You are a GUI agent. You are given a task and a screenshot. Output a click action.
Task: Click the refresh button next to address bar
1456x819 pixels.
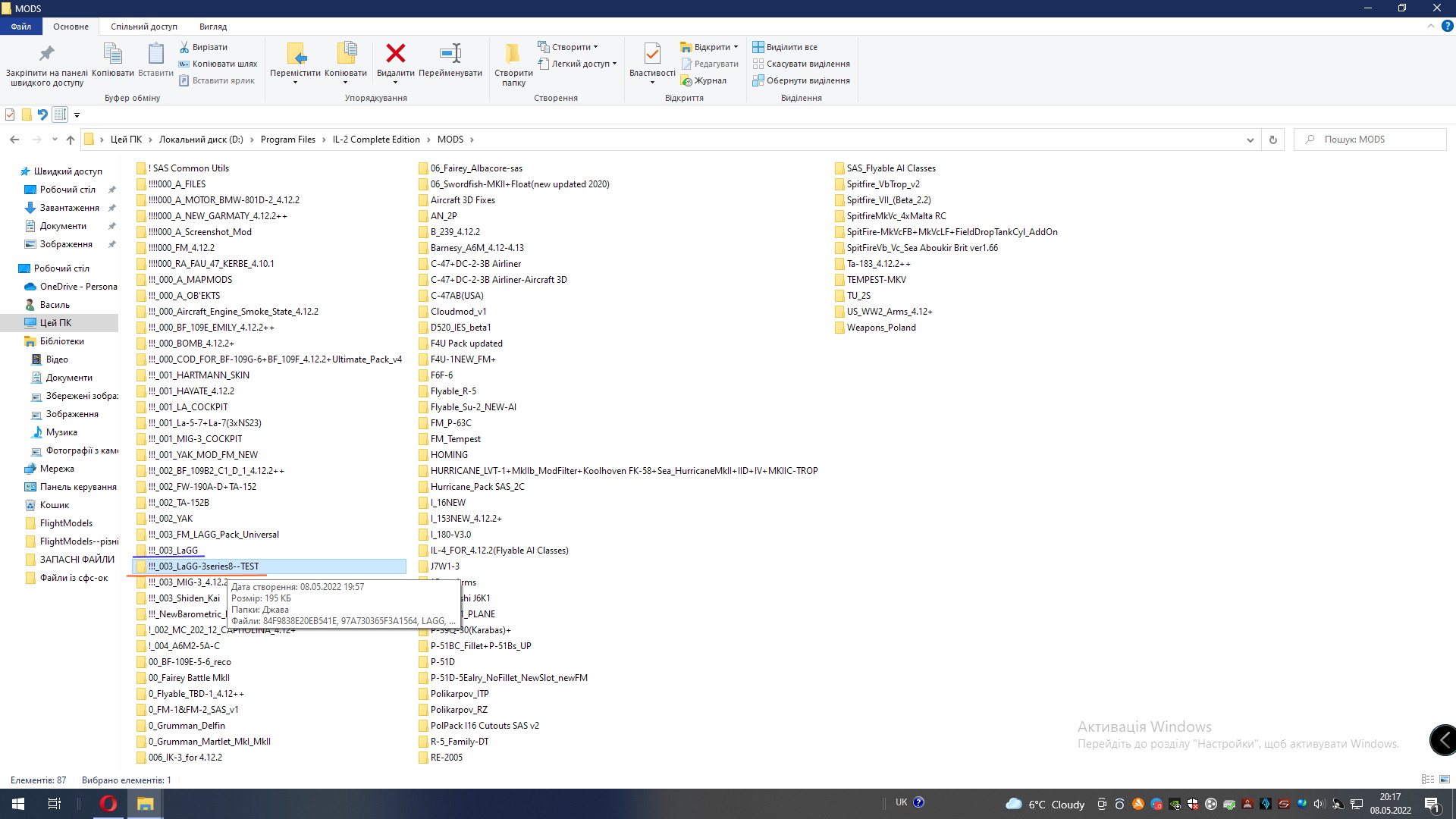coord(1273,140)
